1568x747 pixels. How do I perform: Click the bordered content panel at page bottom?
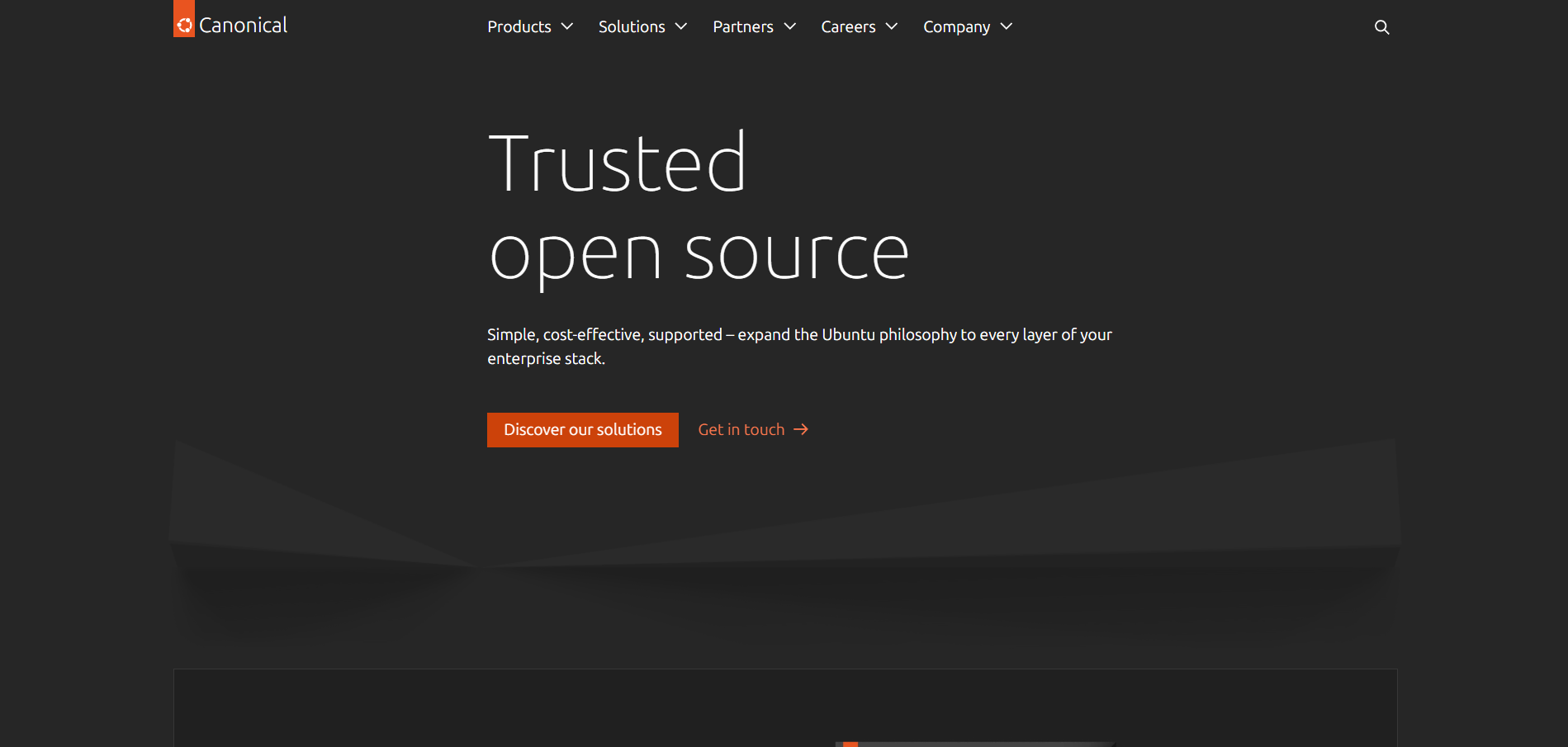(x=784, y=710)
